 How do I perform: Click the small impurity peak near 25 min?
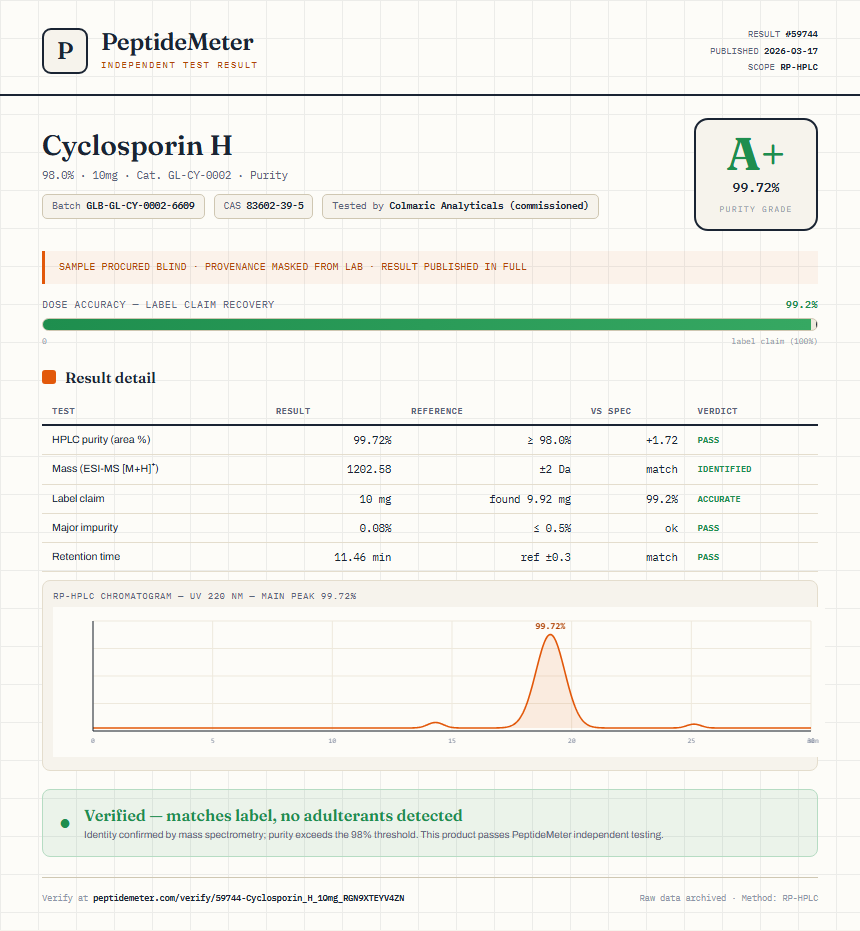[693, 725]
